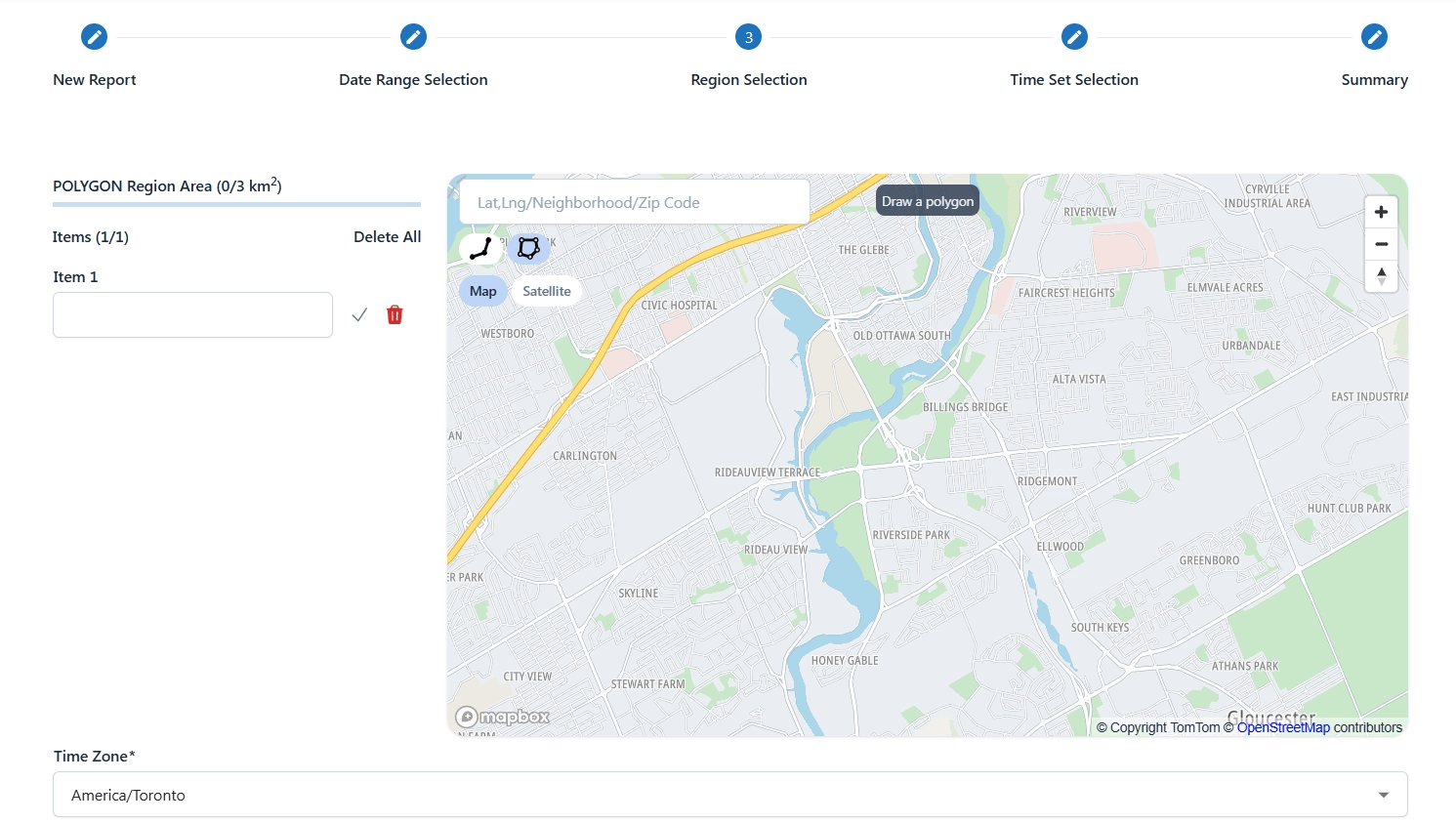Confirm Item 1 name with checkmark
This screenshot has height=823, width=1456.
[359, 314]
